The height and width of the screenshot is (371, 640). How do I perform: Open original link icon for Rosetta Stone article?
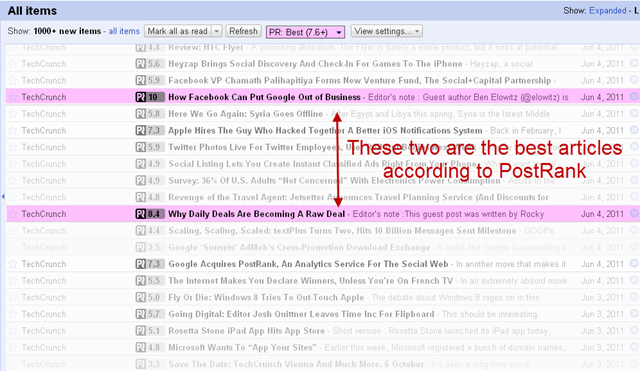click(x=634, y=331)
